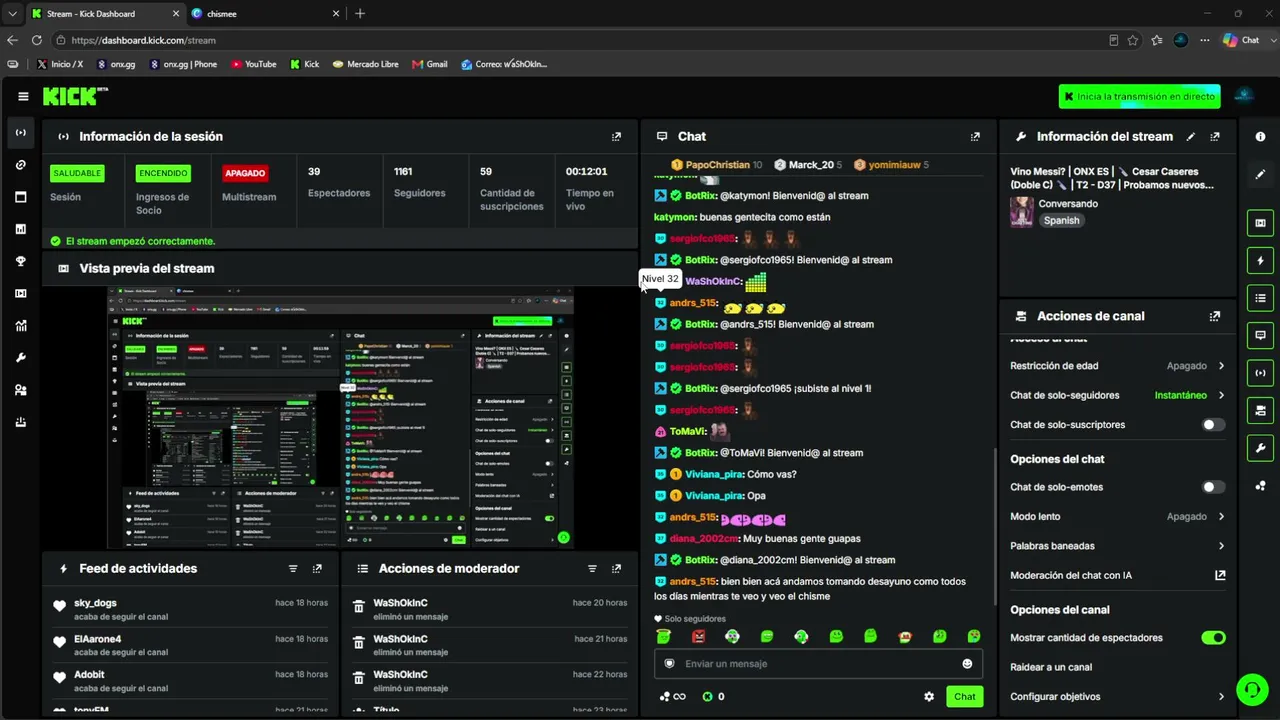
Task: Send message with the green Chat button
Action: point(964,696)
